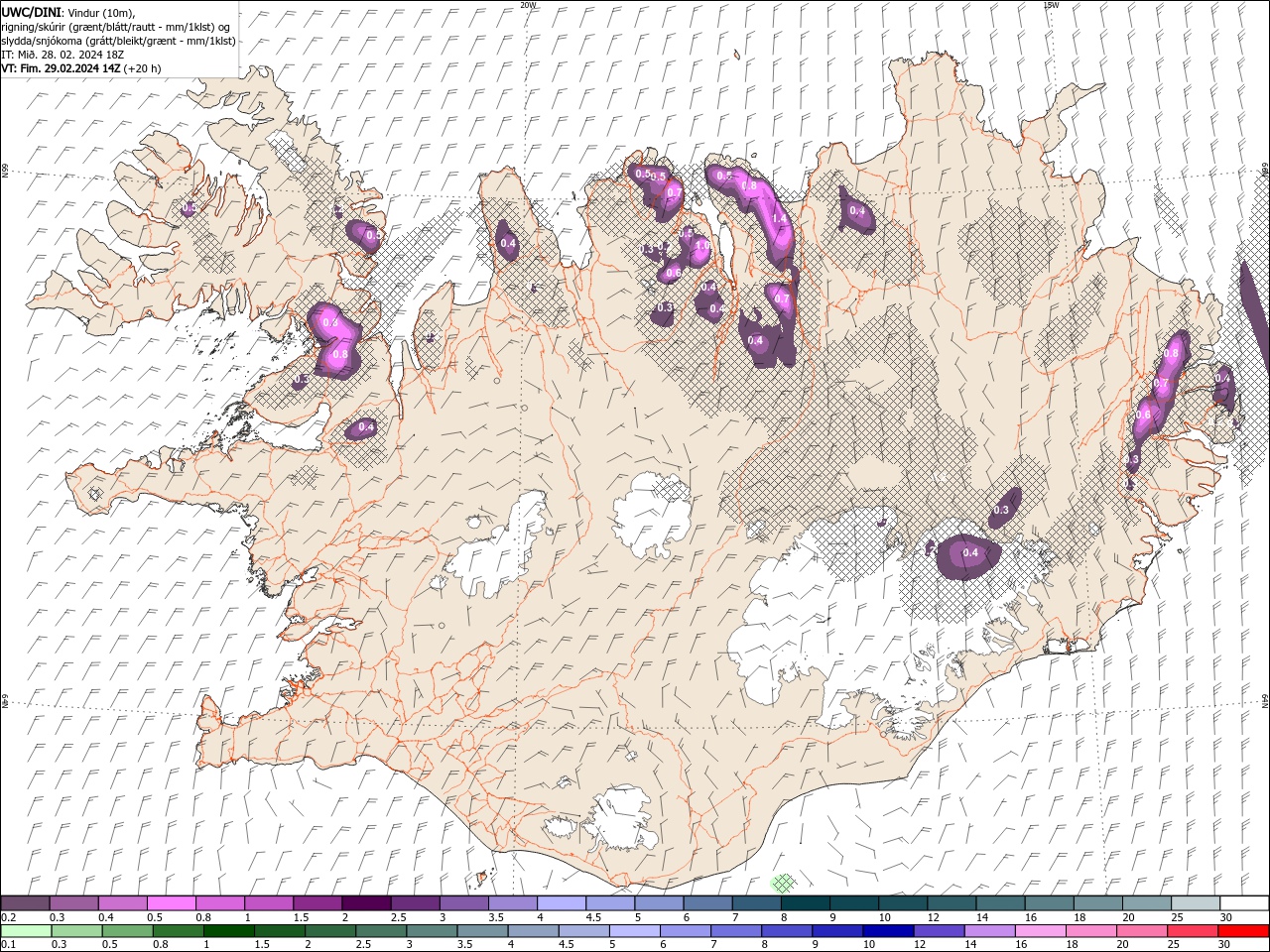Click the 30 label under the lower legend row
The image size is (1270, 952).
coord(1223,945)
